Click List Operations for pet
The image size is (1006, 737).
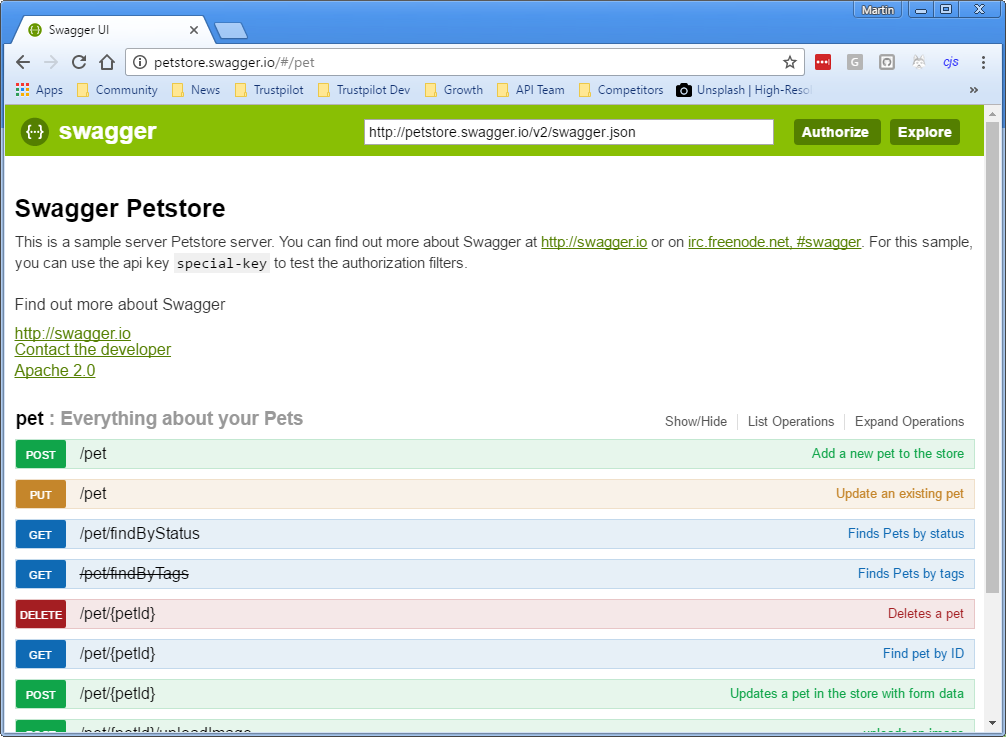pyautogui.click(x=790, y=421)
